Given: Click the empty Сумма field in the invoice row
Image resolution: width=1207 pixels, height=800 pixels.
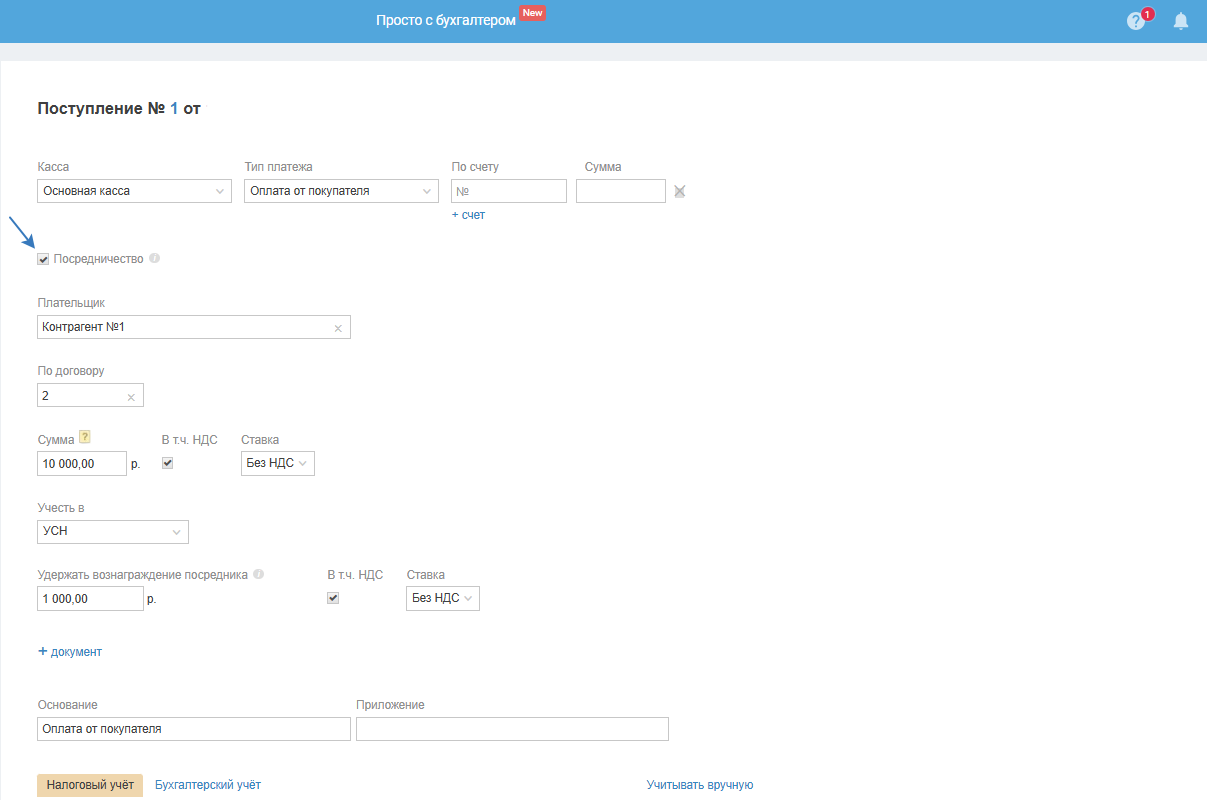Looking at the screenshot, I should point(621,191).
